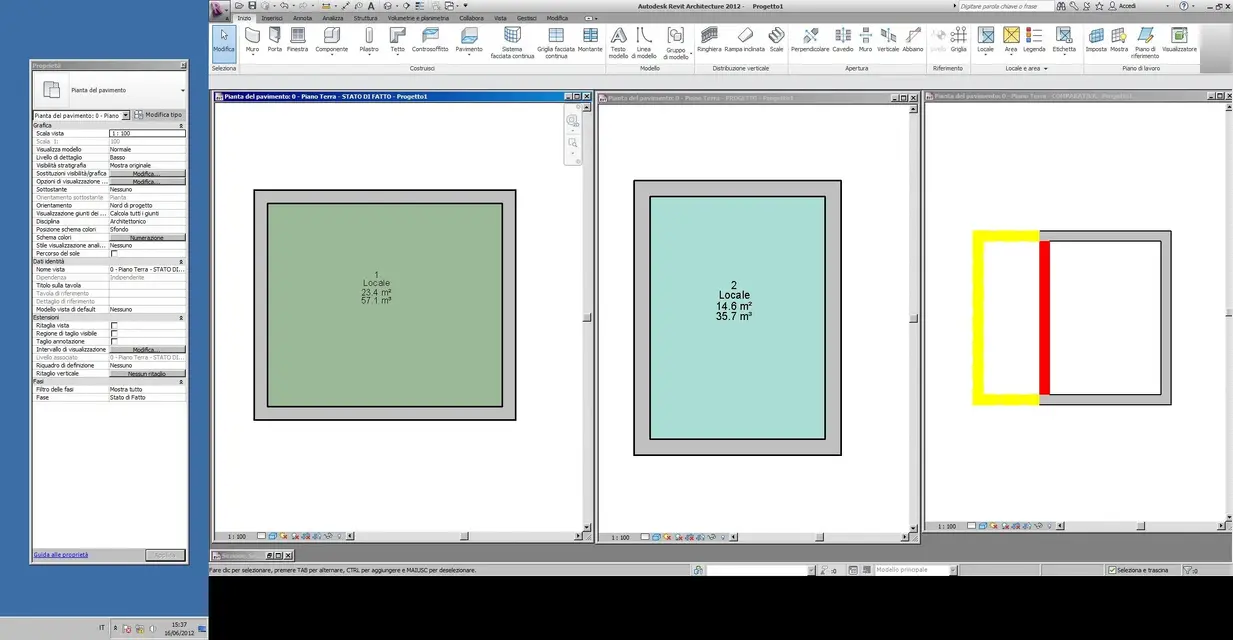Open the Guida alle proprietà link
Viewport: 1233px width, 640px height.
coord(61,554)
